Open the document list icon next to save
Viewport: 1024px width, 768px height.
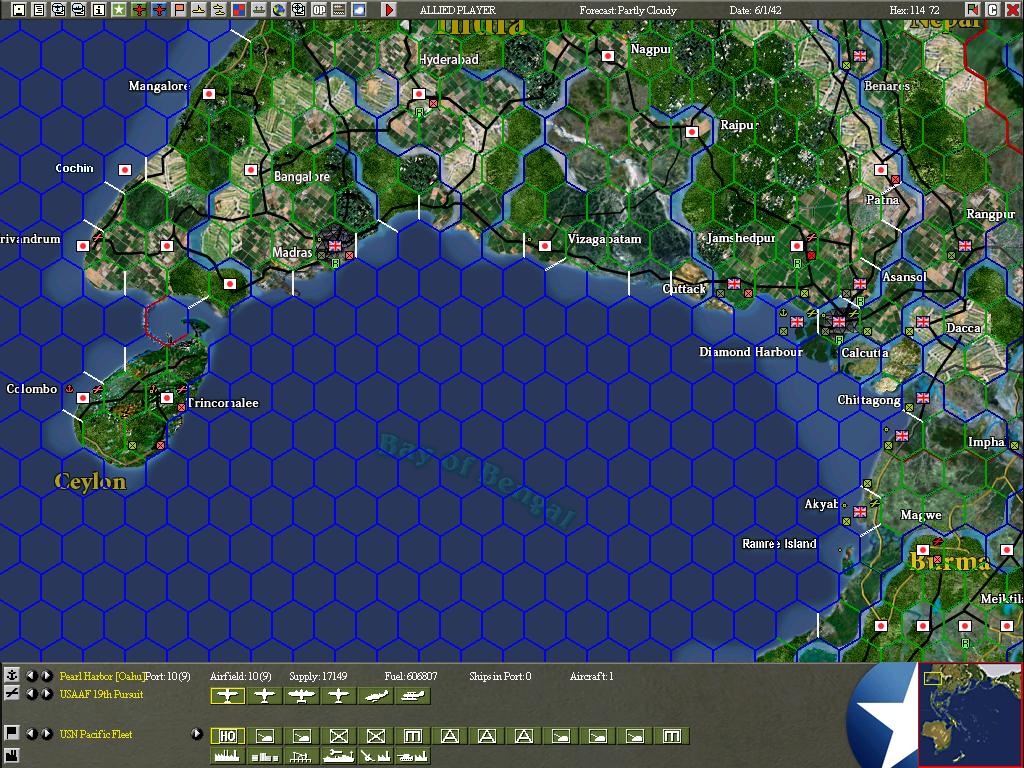coord(39,9)
